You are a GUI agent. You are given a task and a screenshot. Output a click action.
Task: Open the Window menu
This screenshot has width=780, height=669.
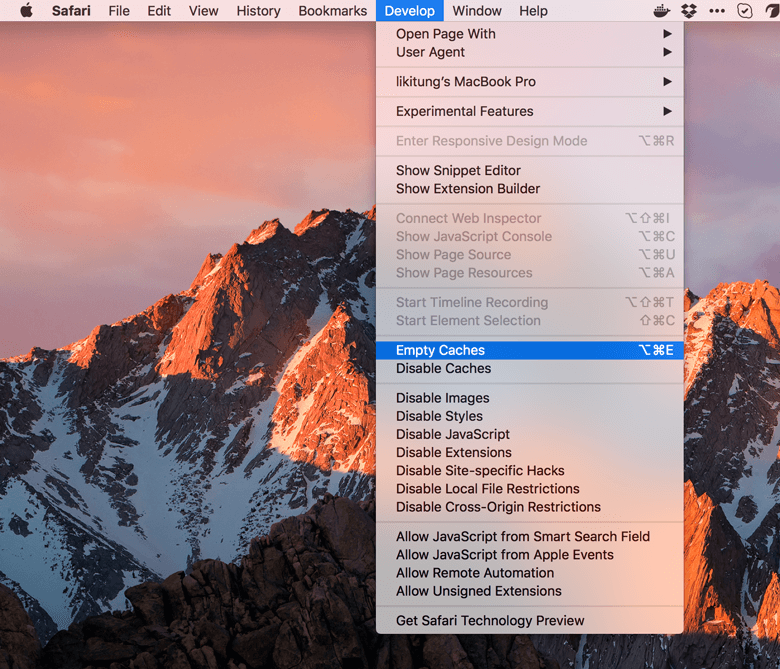[x=477, y=10]
